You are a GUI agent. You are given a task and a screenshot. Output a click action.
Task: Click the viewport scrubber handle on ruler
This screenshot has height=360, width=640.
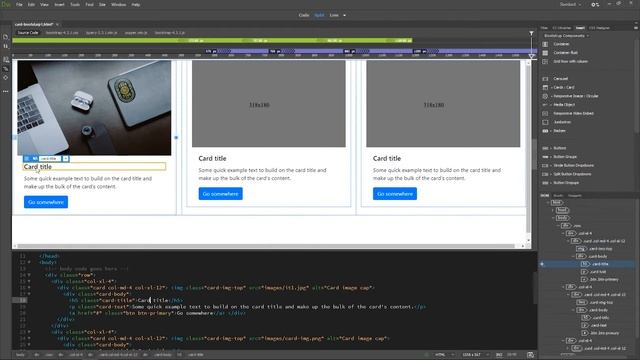click(531, 56)
